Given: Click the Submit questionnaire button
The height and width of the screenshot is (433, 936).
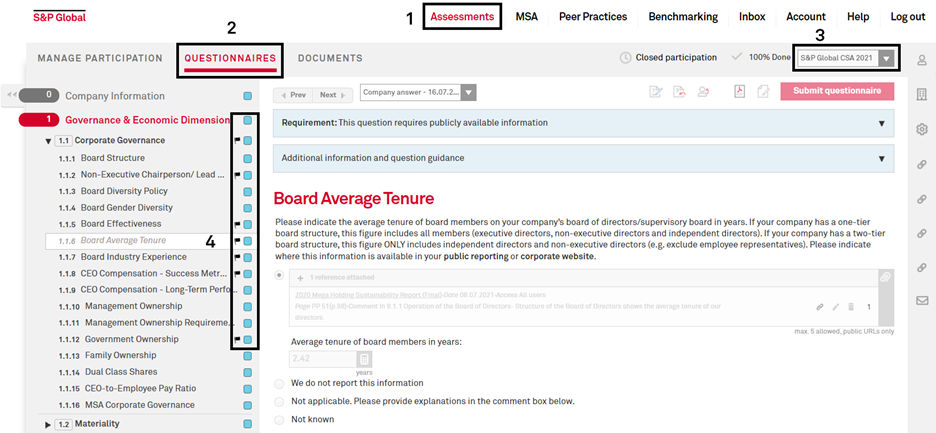Looking at the screenshot, I should point(837,91).
